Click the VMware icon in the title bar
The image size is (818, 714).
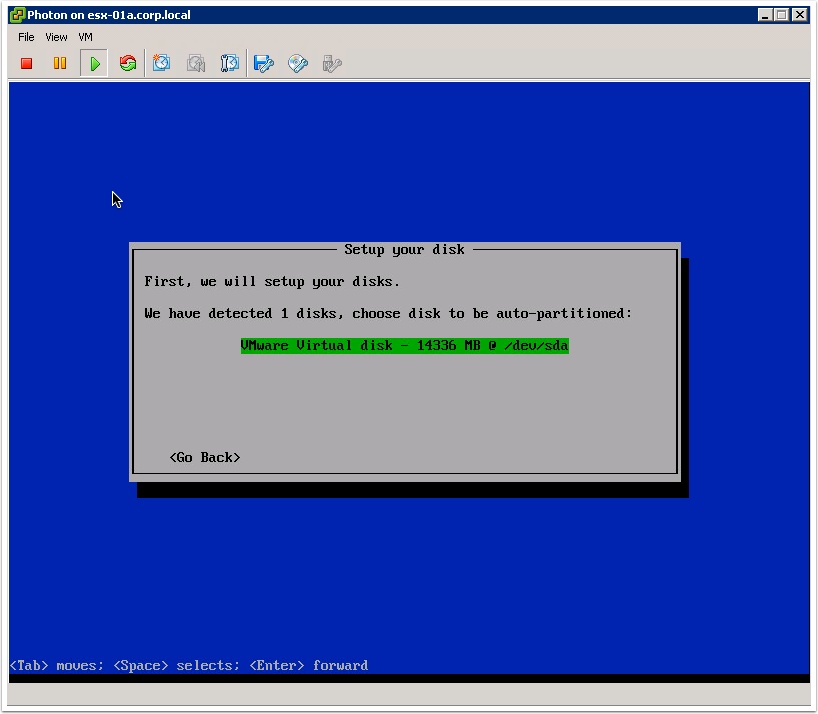(x=17, y=15)
